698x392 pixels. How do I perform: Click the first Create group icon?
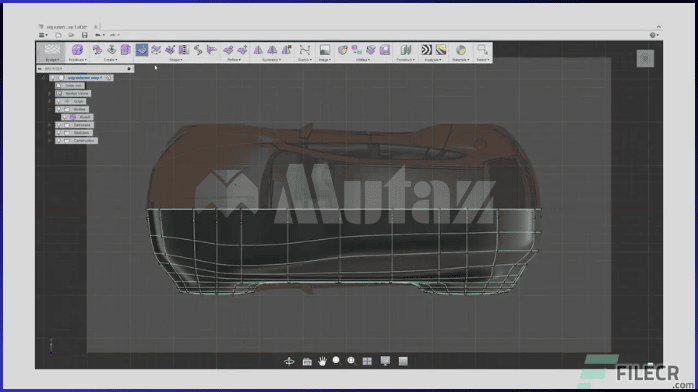coord(97,50)
